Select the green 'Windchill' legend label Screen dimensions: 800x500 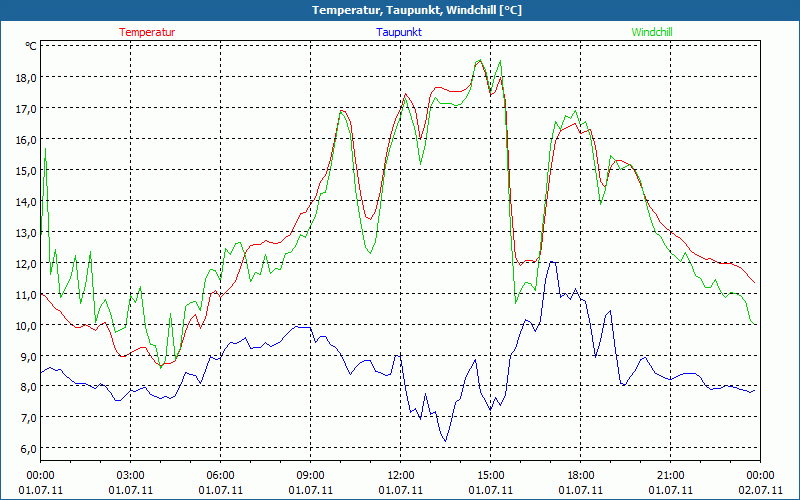coord(652,32)
